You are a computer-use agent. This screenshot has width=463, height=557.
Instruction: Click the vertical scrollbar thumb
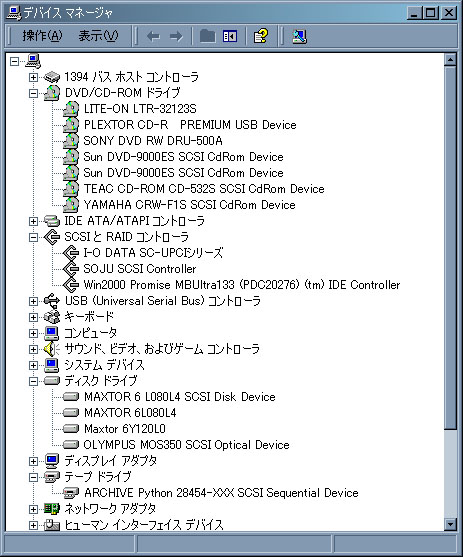[450, 248]
